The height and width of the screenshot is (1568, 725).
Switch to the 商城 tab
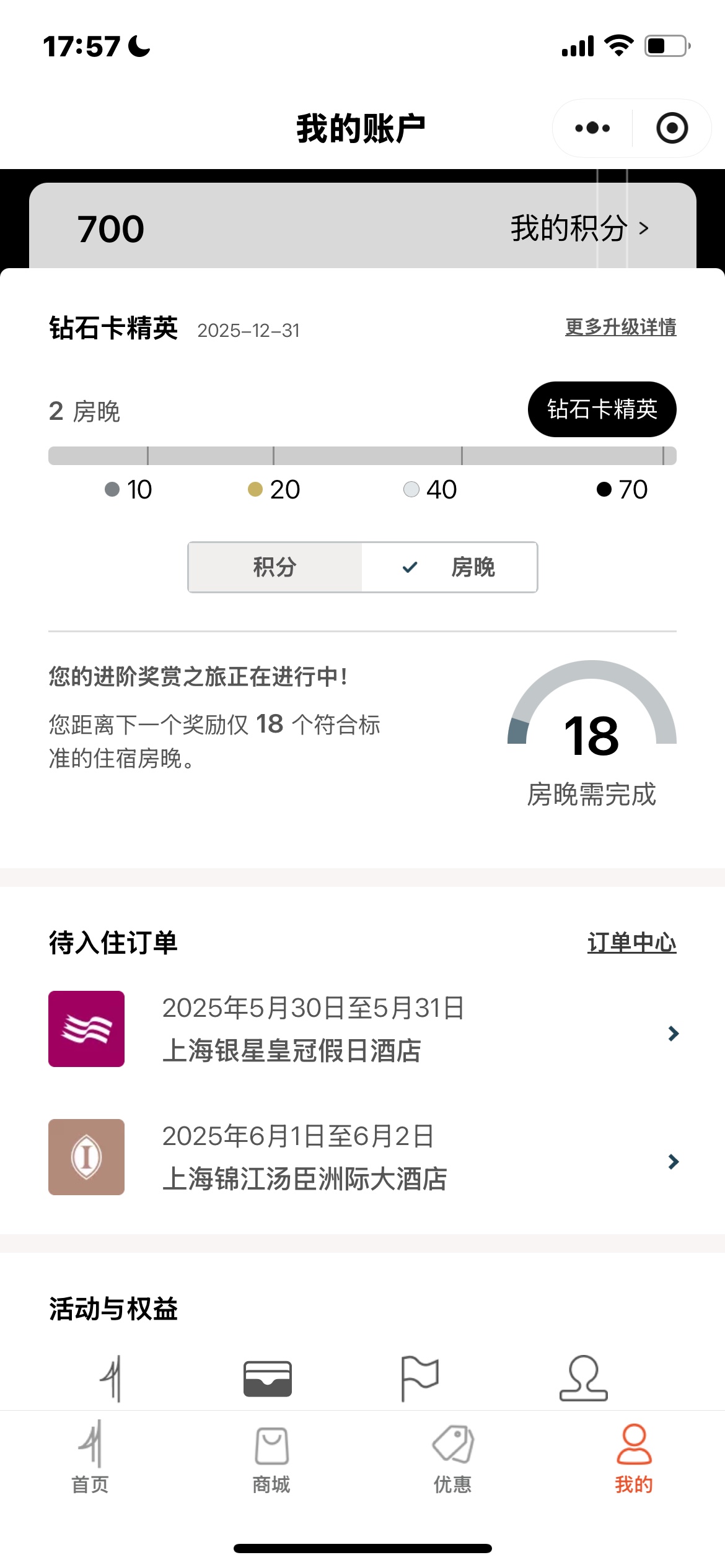click(271, 1457)
